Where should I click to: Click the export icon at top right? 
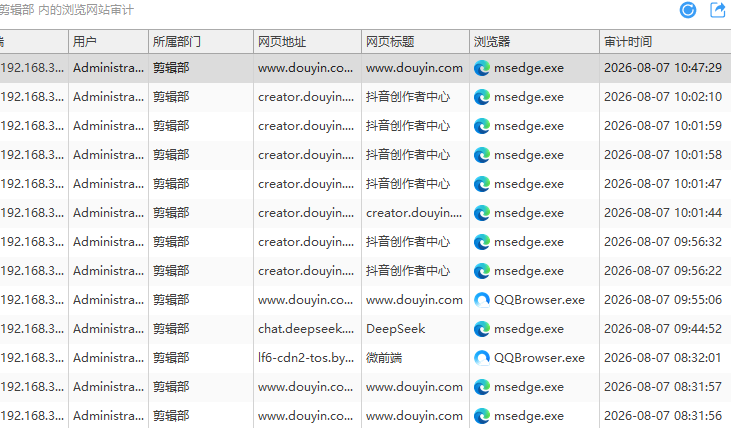click(717, 10)
